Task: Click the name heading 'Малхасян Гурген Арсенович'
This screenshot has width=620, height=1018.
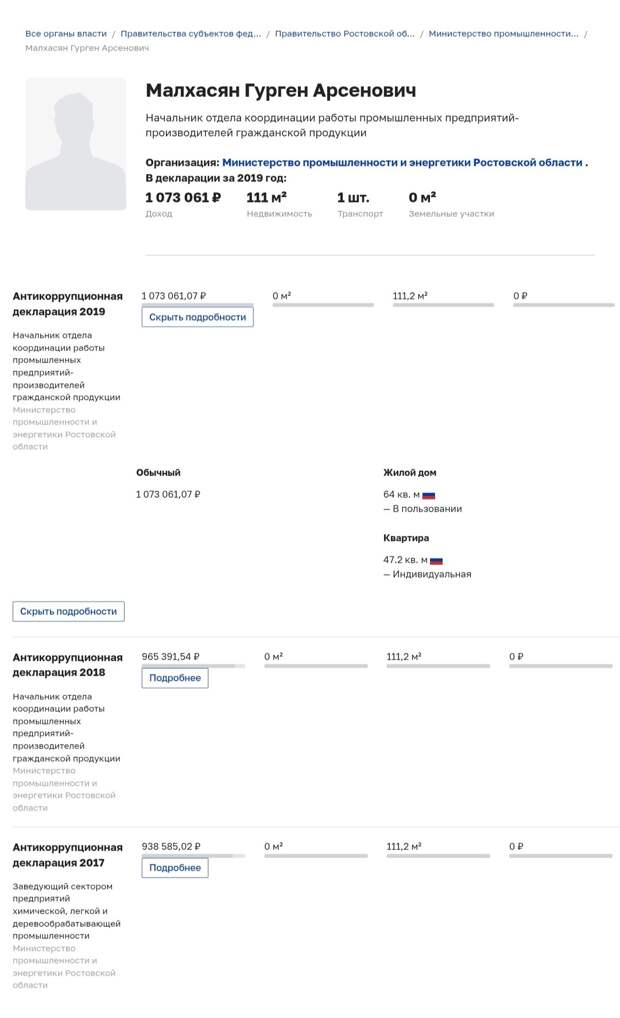Action: coord(280,90)
